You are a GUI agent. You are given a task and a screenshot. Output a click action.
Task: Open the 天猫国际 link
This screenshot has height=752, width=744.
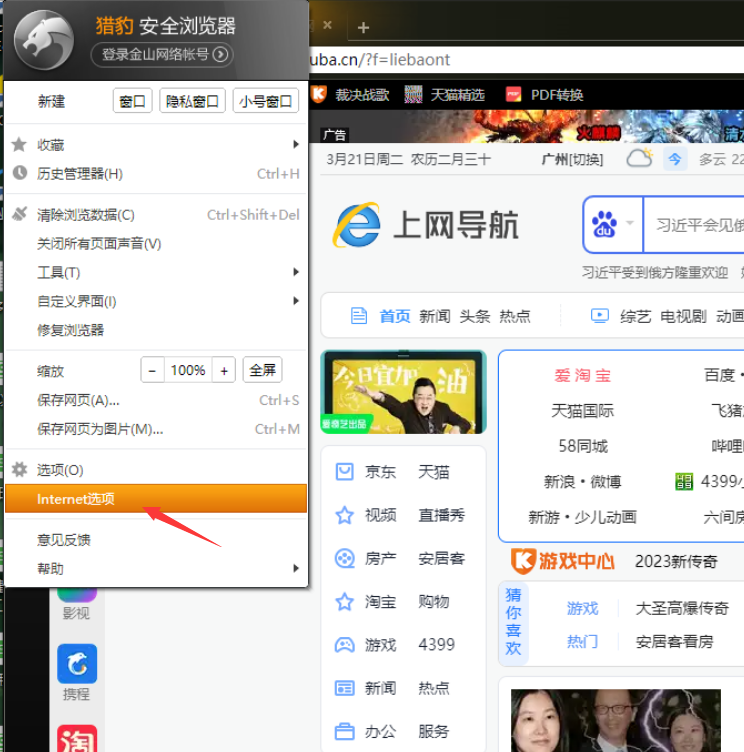(x=582, y=411)
